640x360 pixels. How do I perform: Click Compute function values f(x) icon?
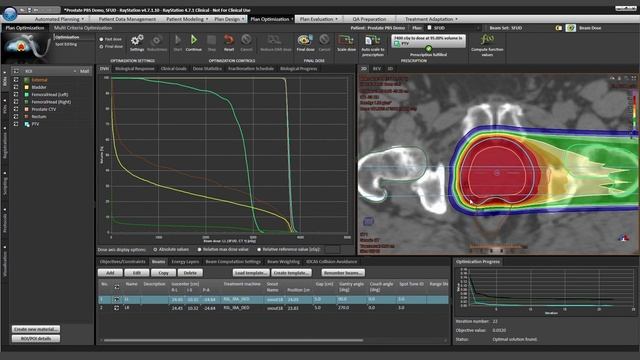pyautogui.click(x=487, y=40)
